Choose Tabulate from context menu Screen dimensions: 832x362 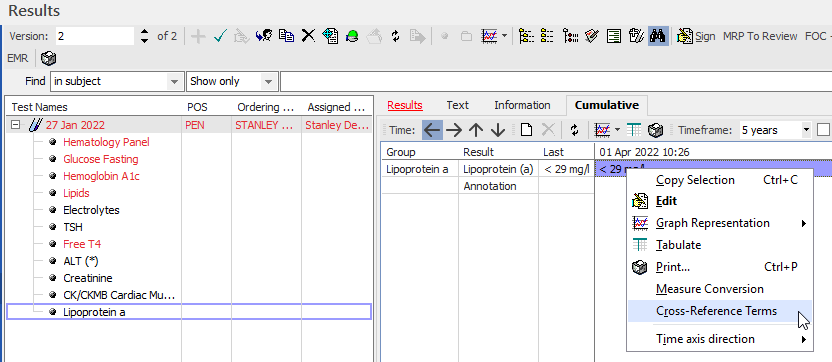(x=720, y=245)
